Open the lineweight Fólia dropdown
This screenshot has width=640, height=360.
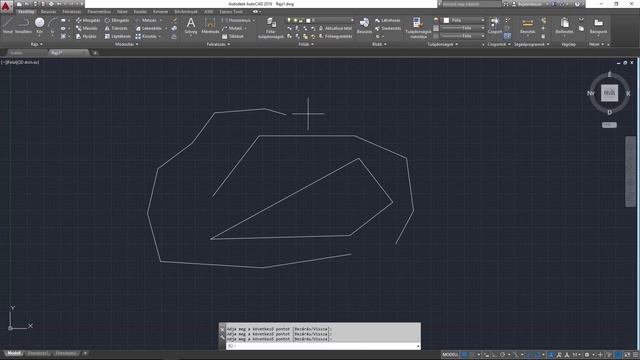(464, 28)
